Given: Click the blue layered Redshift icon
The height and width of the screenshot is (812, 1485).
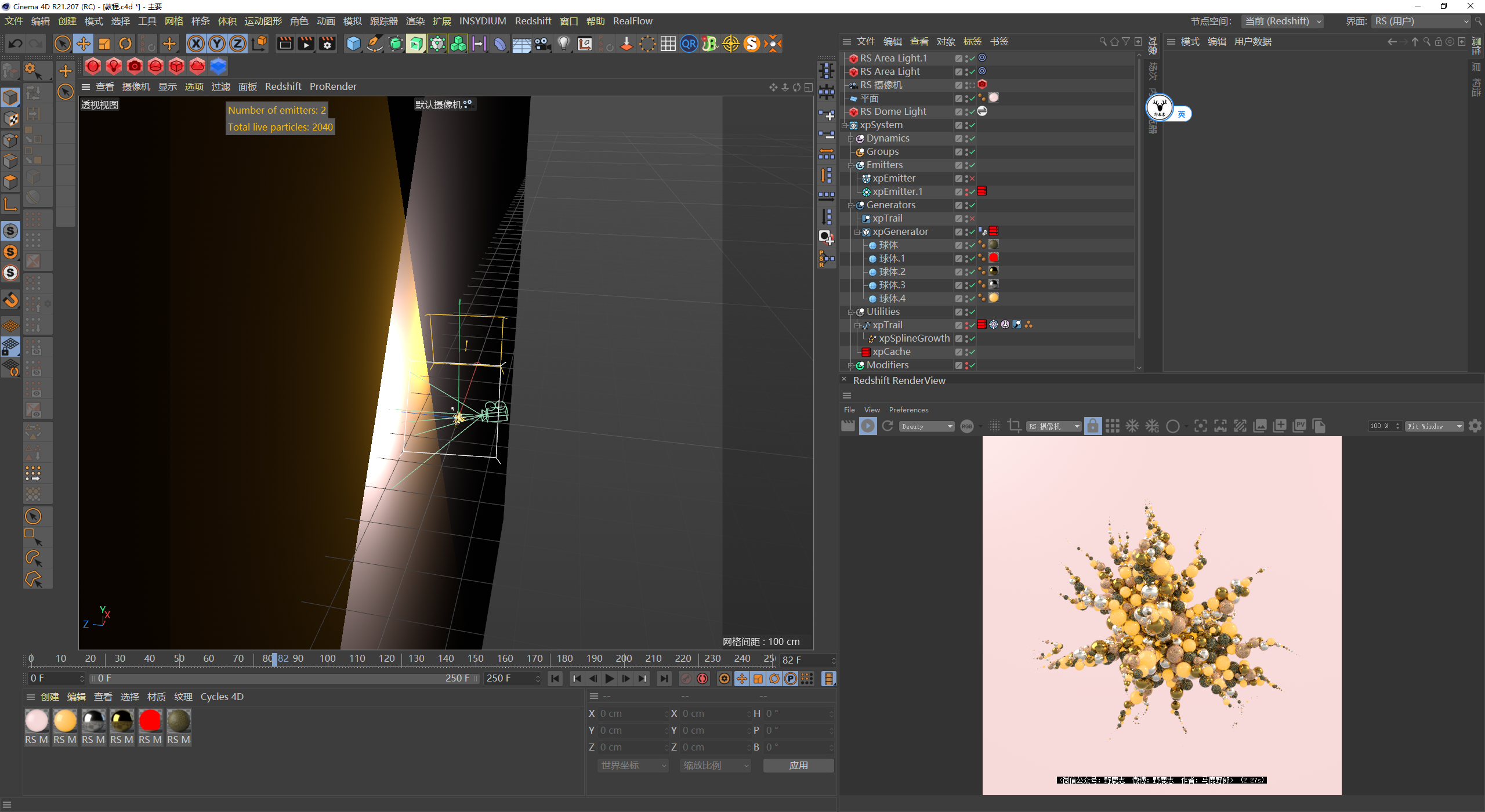Looking at the screenshot, I should pyautogui.click(x=218, y=67).
